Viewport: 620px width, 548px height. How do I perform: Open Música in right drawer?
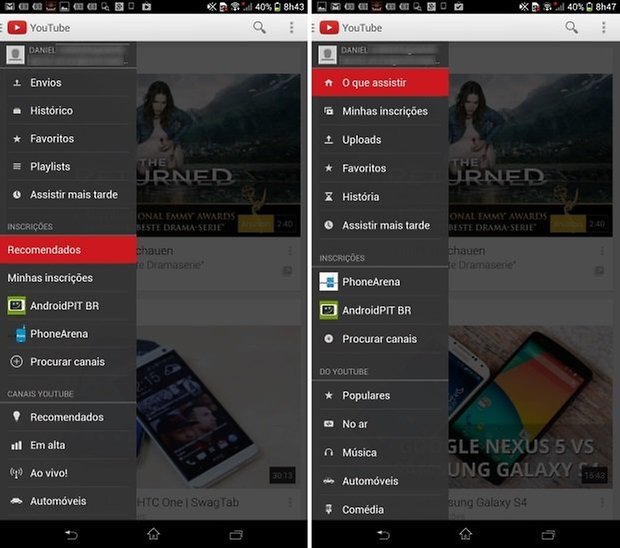pyautogui.click(x=380, y=452)
